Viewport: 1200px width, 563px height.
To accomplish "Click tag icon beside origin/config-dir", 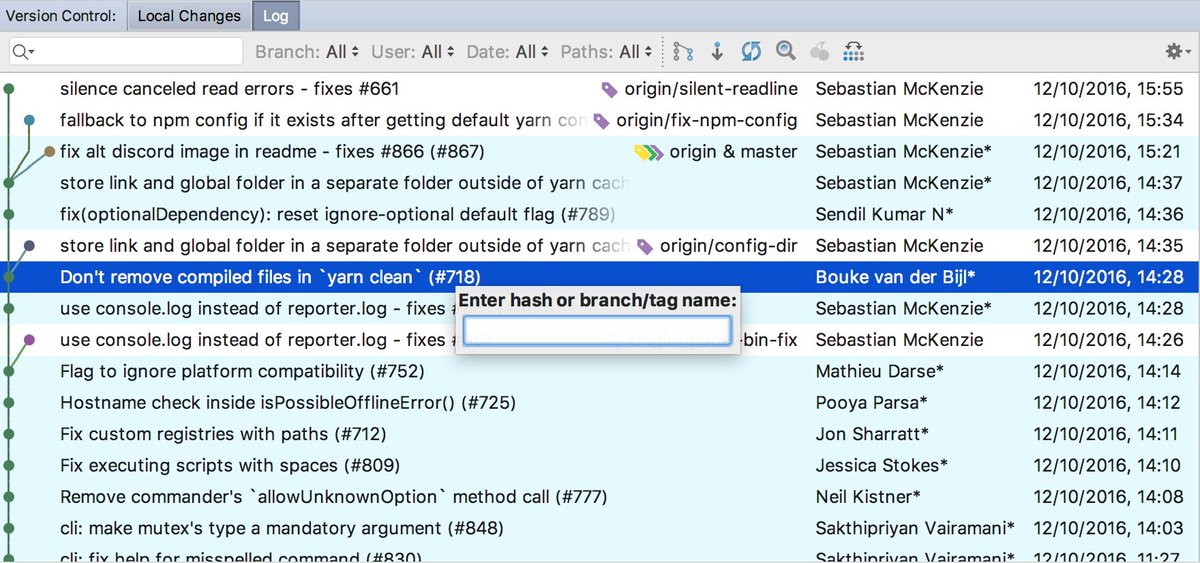I will pyautogui.click(x=645, y=247).
